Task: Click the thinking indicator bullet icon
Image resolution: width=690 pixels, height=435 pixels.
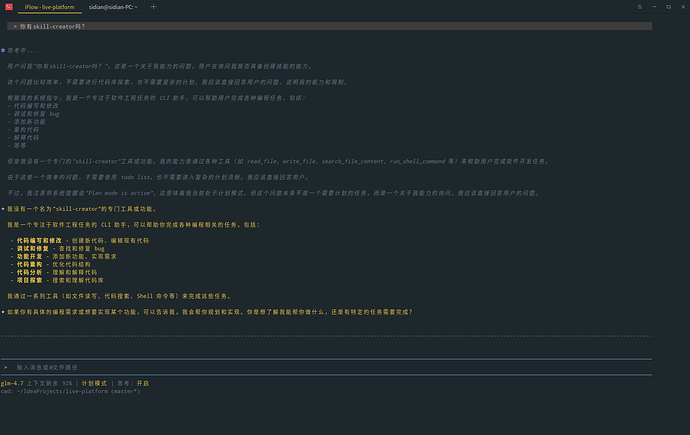Action: pos(3,49)
